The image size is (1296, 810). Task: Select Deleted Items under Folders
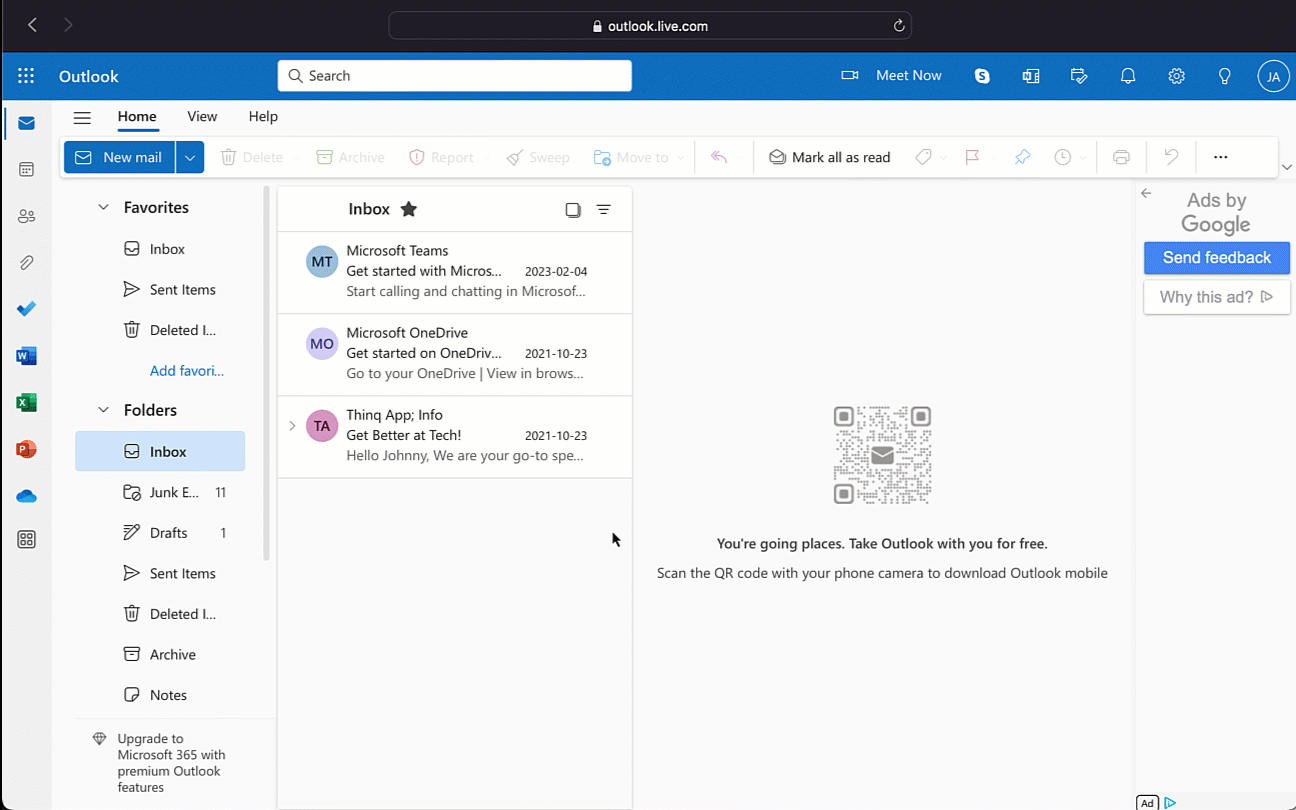pos(160,614)
